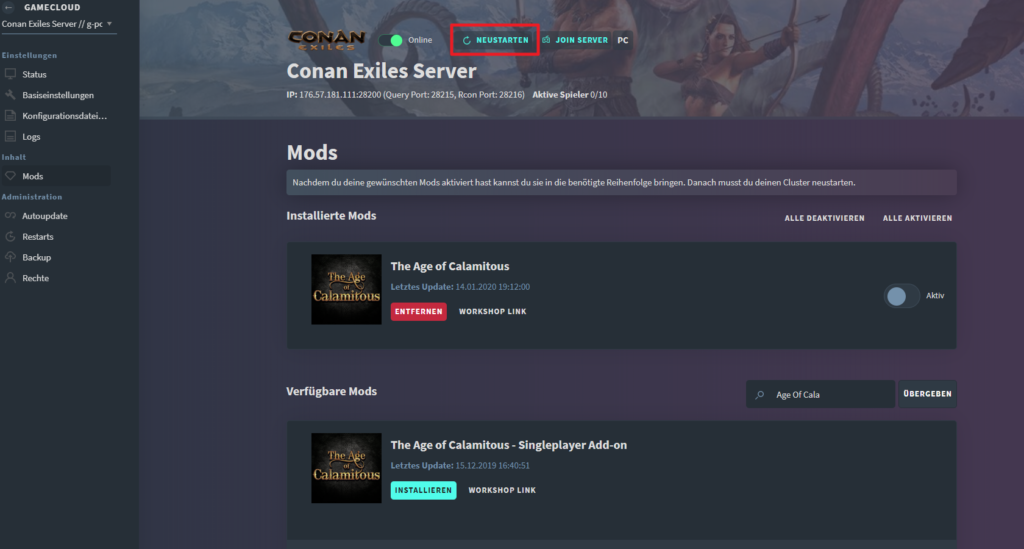Click the Mods heart icon in sidebar
Screen dimensions: 1024x549
(10, 176)
